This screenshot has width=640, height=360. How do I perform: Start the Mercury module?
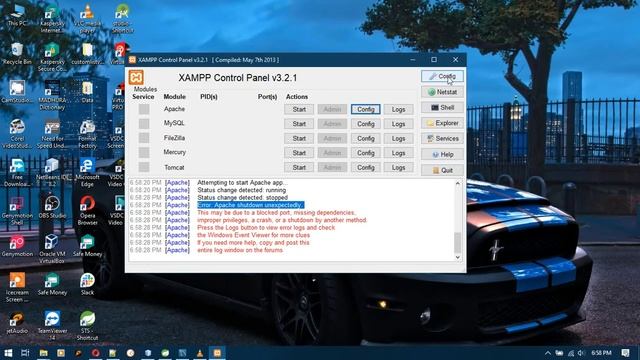point(299,153)
